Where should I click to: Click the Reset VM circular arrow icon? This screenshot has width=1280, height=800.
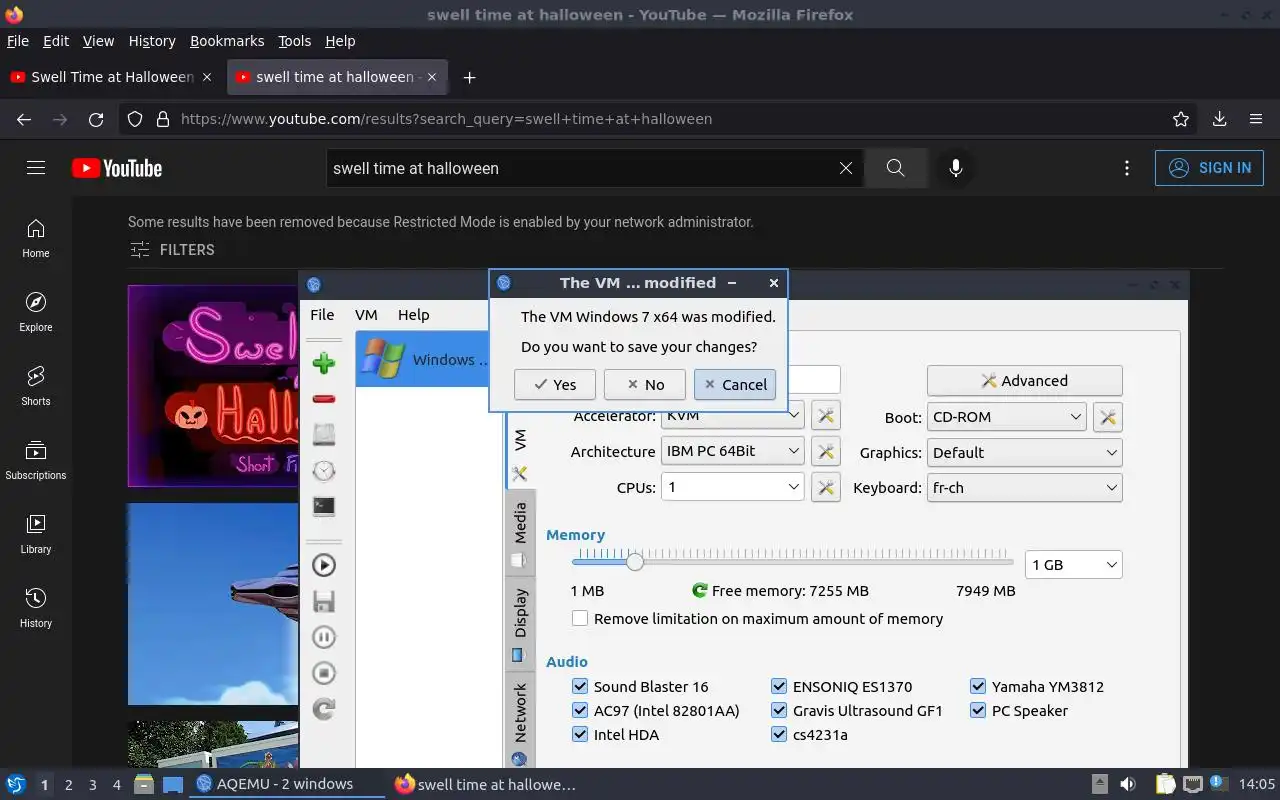point(323,709)
